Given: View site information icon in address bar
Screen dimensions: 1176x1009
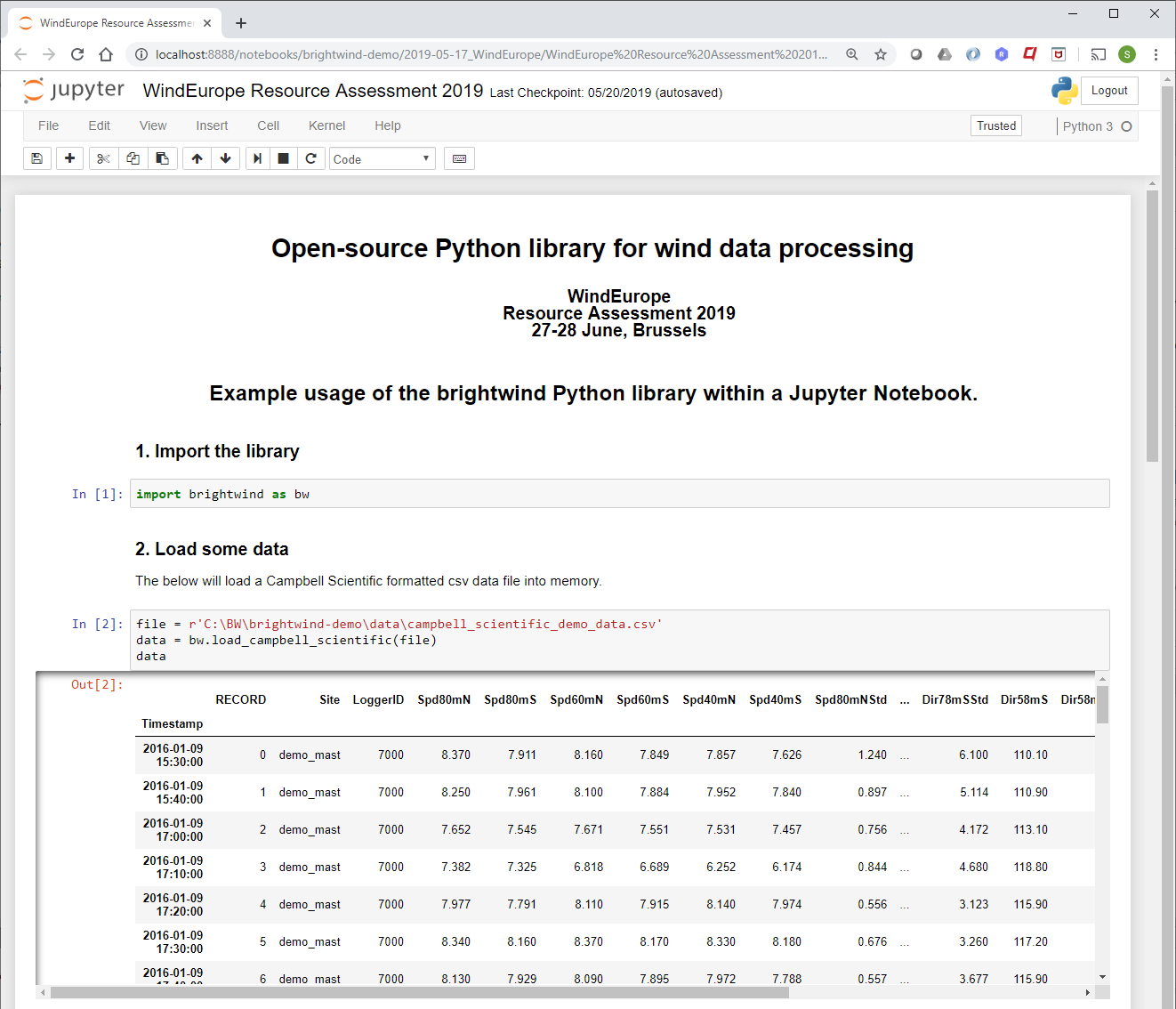Looking at the screenshot, I should click(x=141, y=54).
